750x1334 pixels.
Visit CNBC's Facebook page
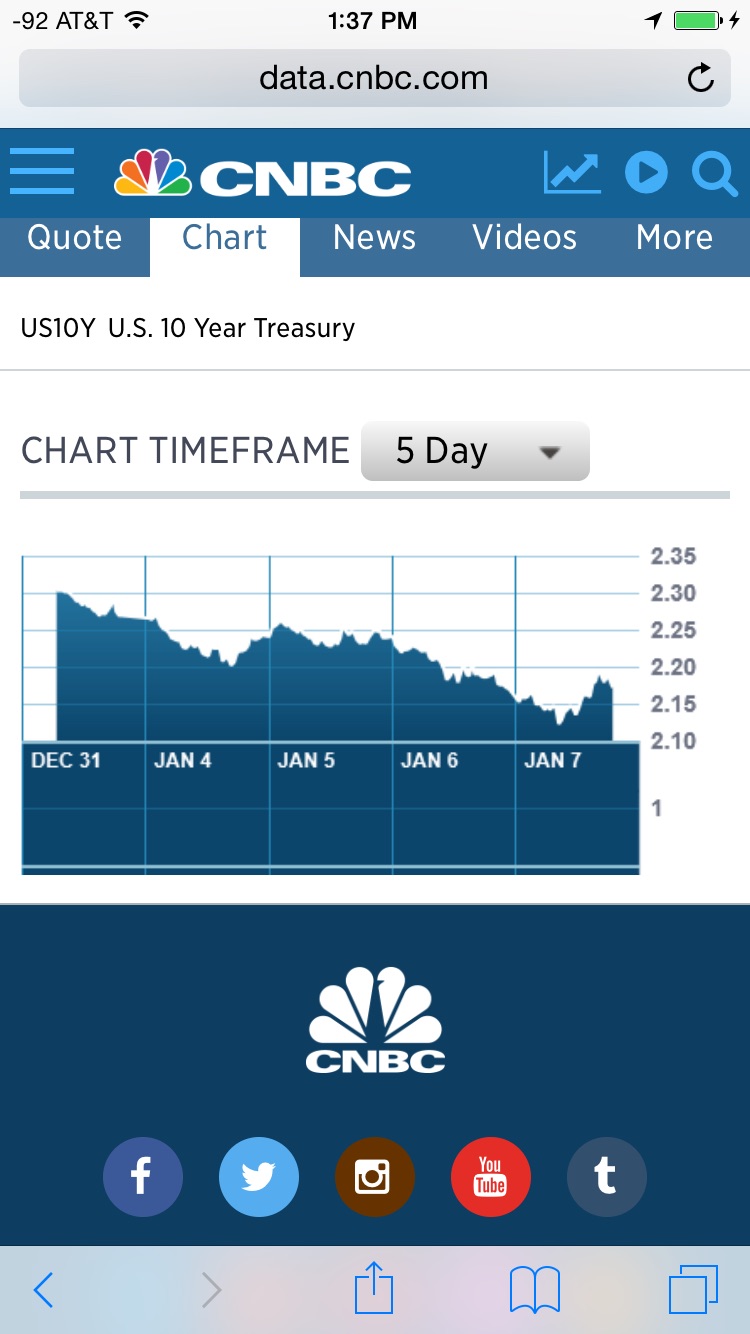[x=142, y=1177]
